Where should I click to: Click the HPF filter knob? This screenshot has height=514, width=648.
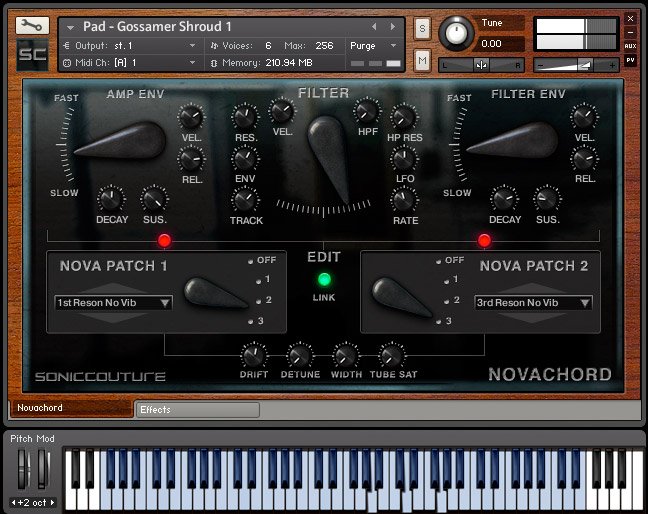[367, 111]
